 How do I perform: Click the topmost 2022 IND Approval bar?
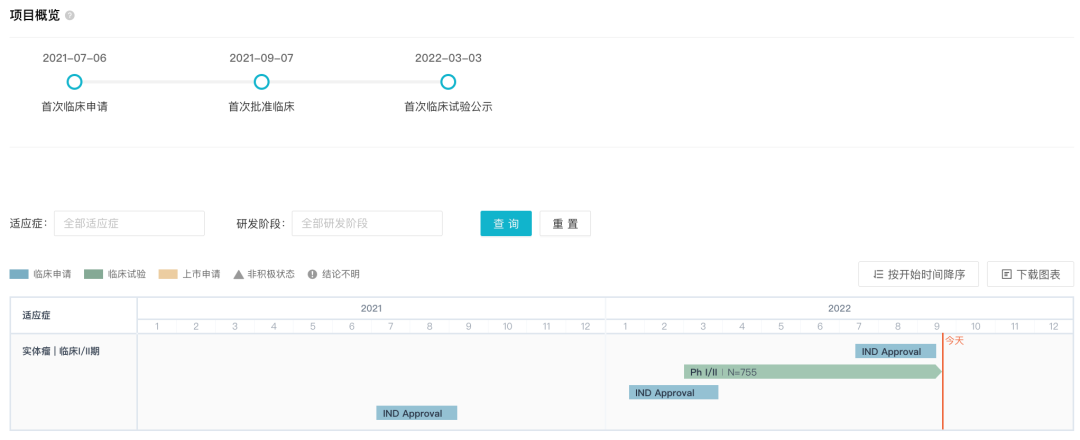point(895,351)
